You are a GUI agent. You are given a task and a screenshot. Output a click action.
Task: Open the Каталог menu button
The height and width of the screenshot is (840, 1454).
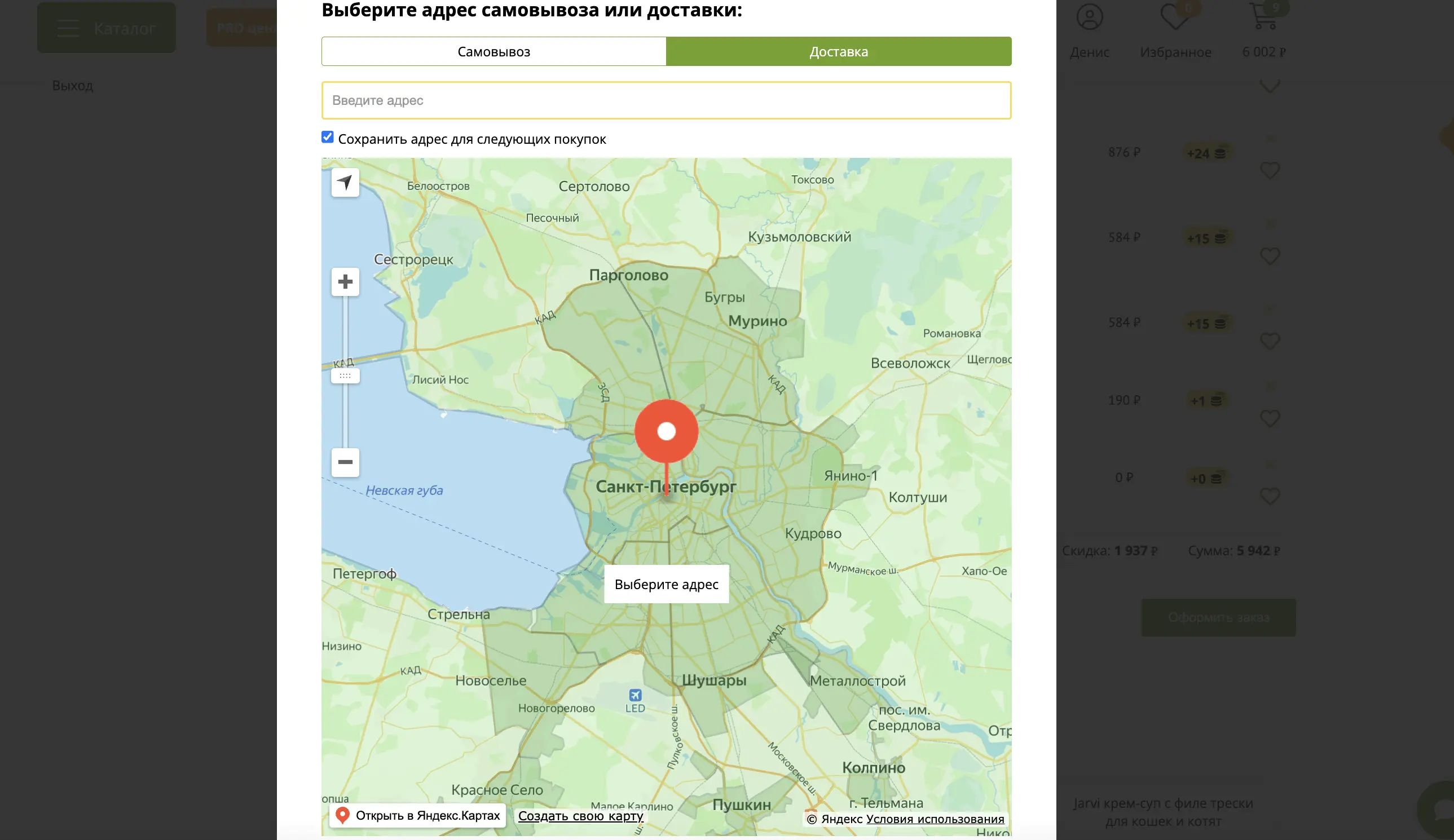pos(107,28)
